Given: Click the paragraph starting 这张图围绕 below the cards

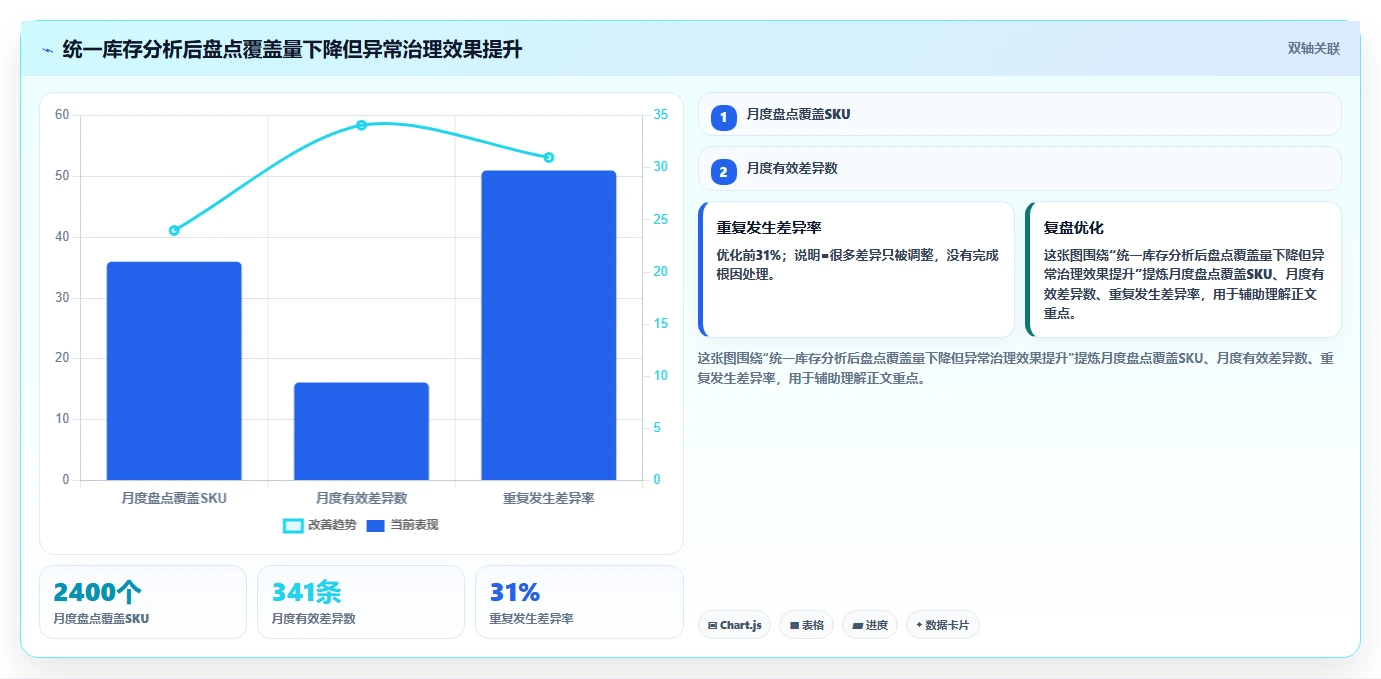Looking at the screenshot, I should [1016, 368].
